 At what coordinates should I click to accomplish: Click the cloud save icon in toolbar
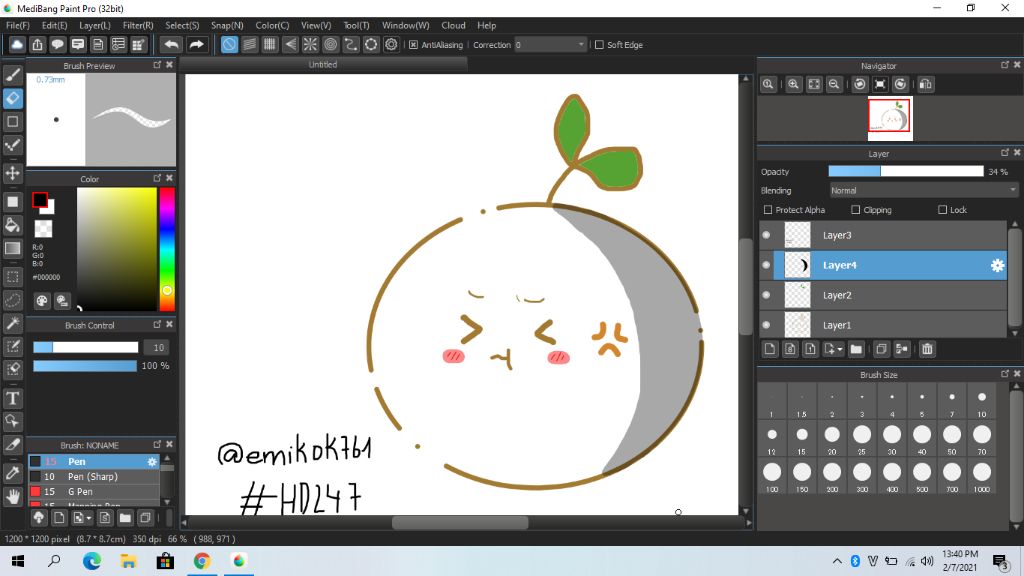point(17,44)
